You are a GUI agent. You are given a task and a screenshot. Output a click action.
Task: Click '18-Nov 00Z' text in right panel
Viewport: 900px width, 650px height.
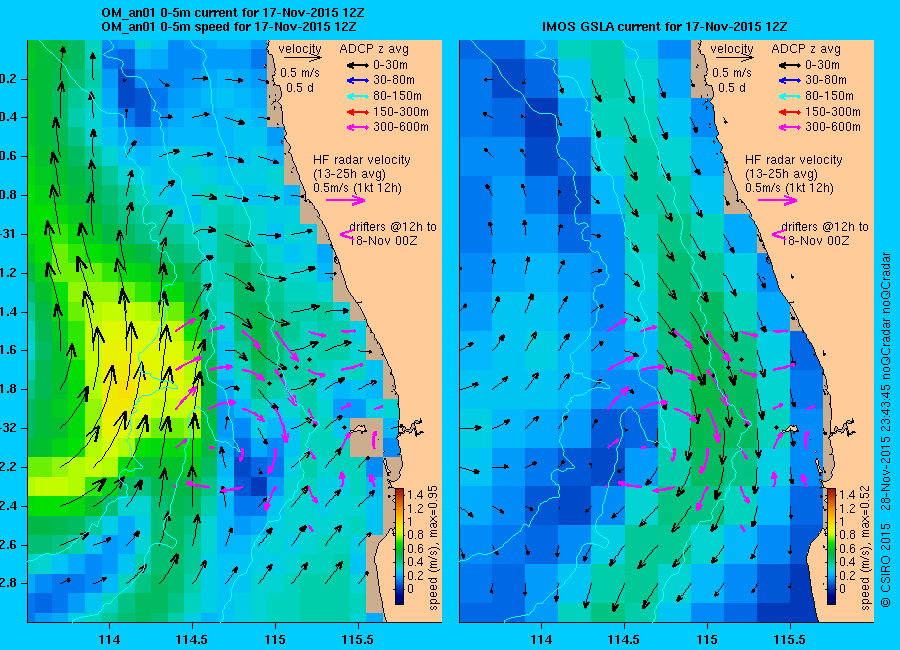pos(815,241)
